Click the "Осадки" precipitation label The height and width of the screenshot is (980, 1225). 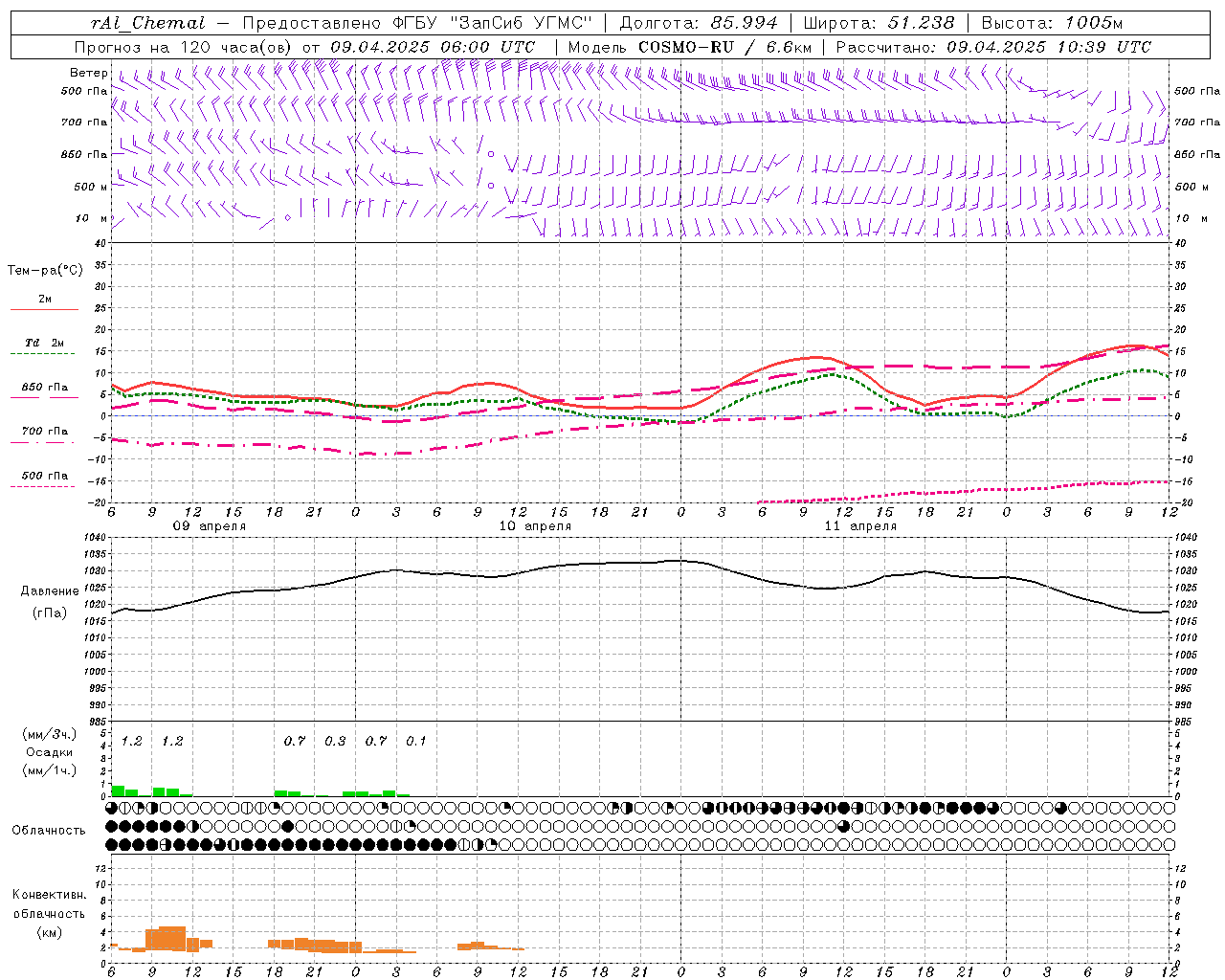pyautogui.click(x=50, y=752)
